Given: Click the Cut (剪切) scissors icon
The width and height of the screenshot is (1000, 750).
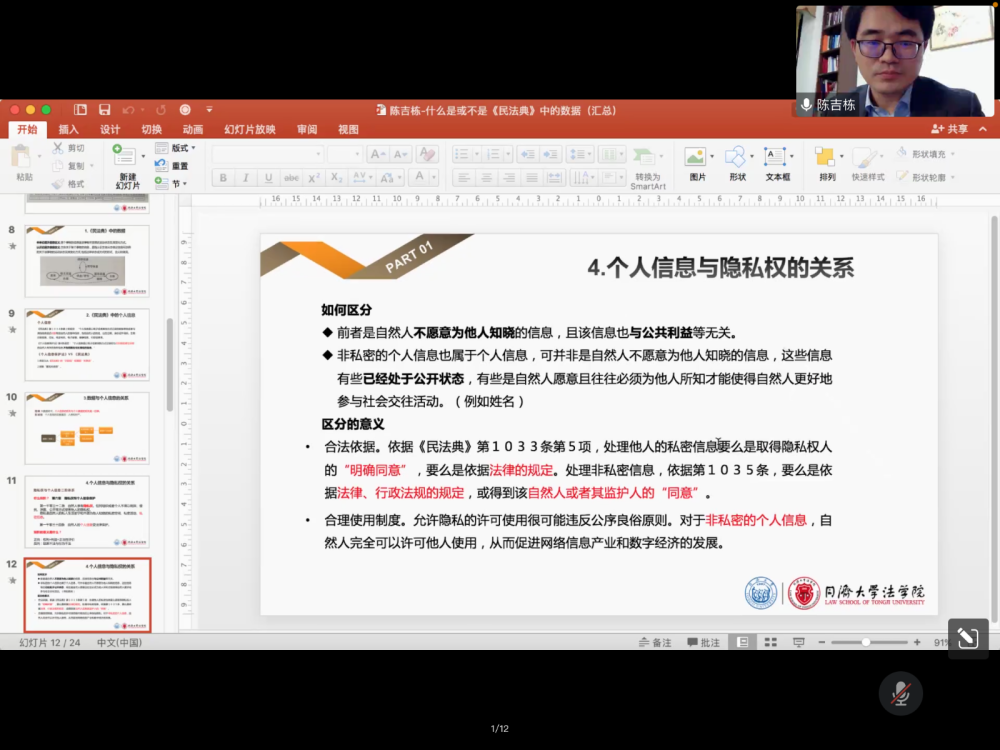Looking at the screenshot, I should point(58,148).
